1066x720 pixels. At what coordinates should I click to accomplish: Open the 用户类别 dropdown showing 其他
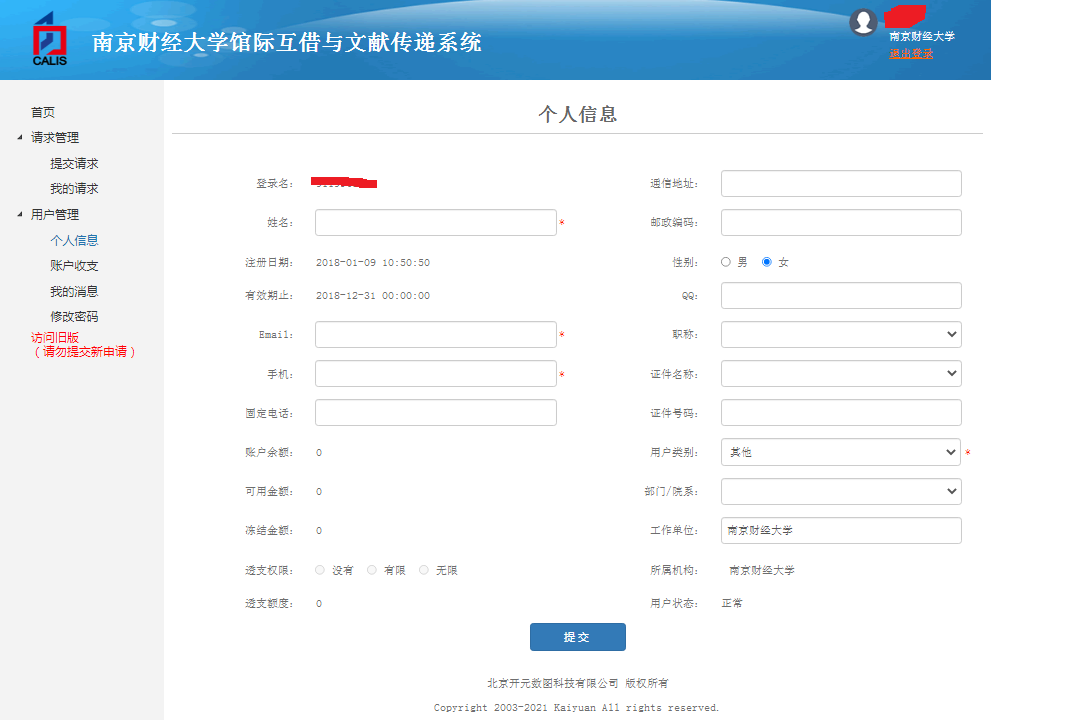click(x=841, y=452)
